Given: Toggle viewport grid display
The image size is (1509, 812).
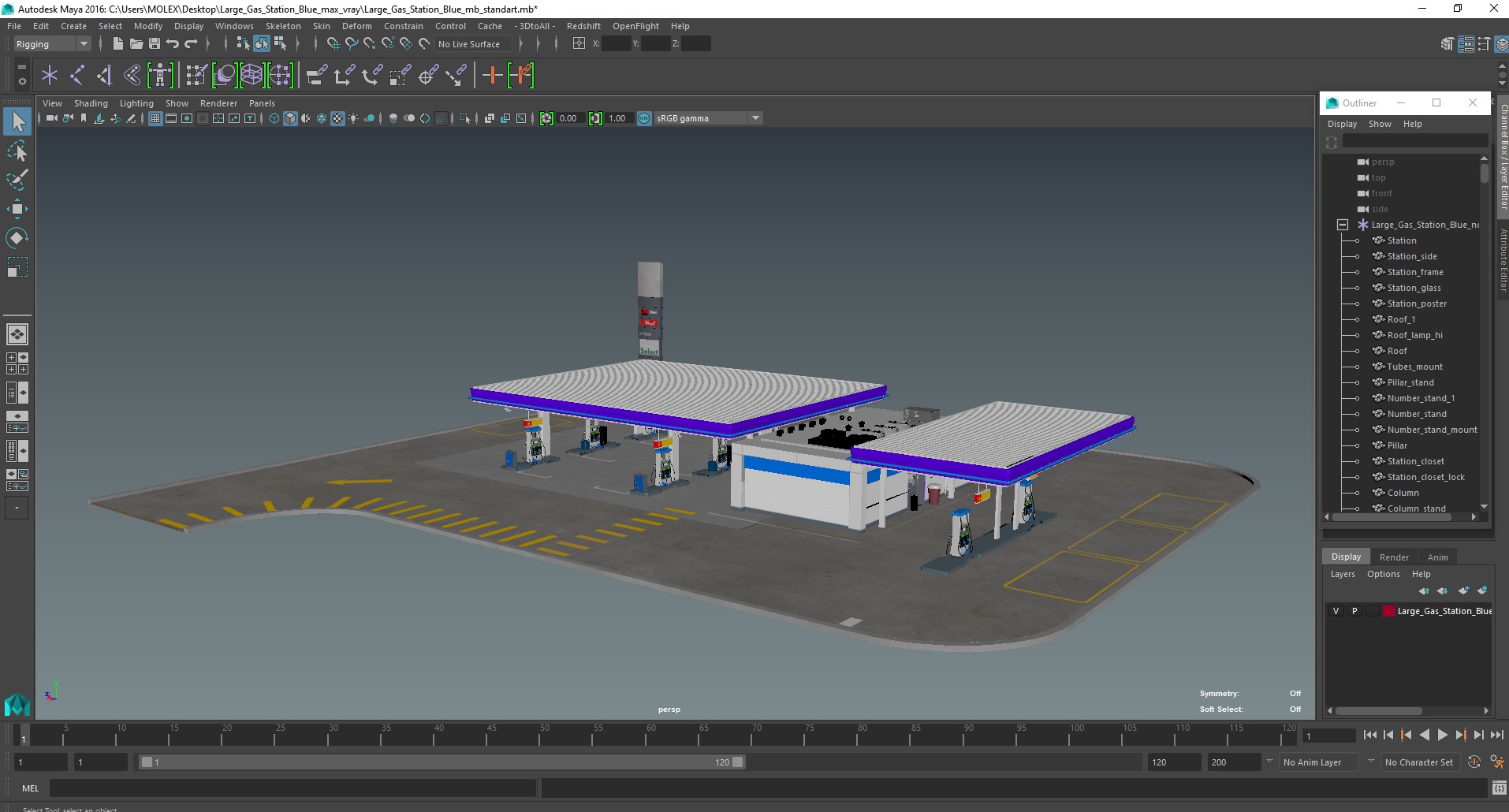Looking at the screenshot, I should point(155,118).
